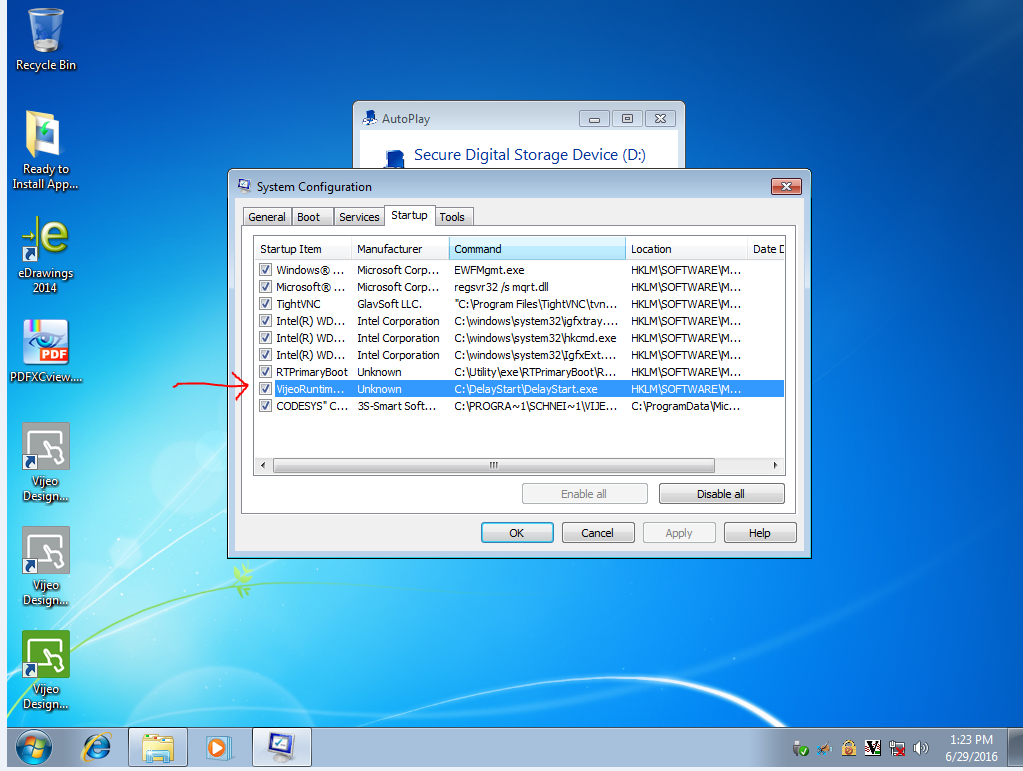Screen dimensions: 1023x771
Task: Launch eDrawings 2014 desktop shortcut
Action: 45,254
